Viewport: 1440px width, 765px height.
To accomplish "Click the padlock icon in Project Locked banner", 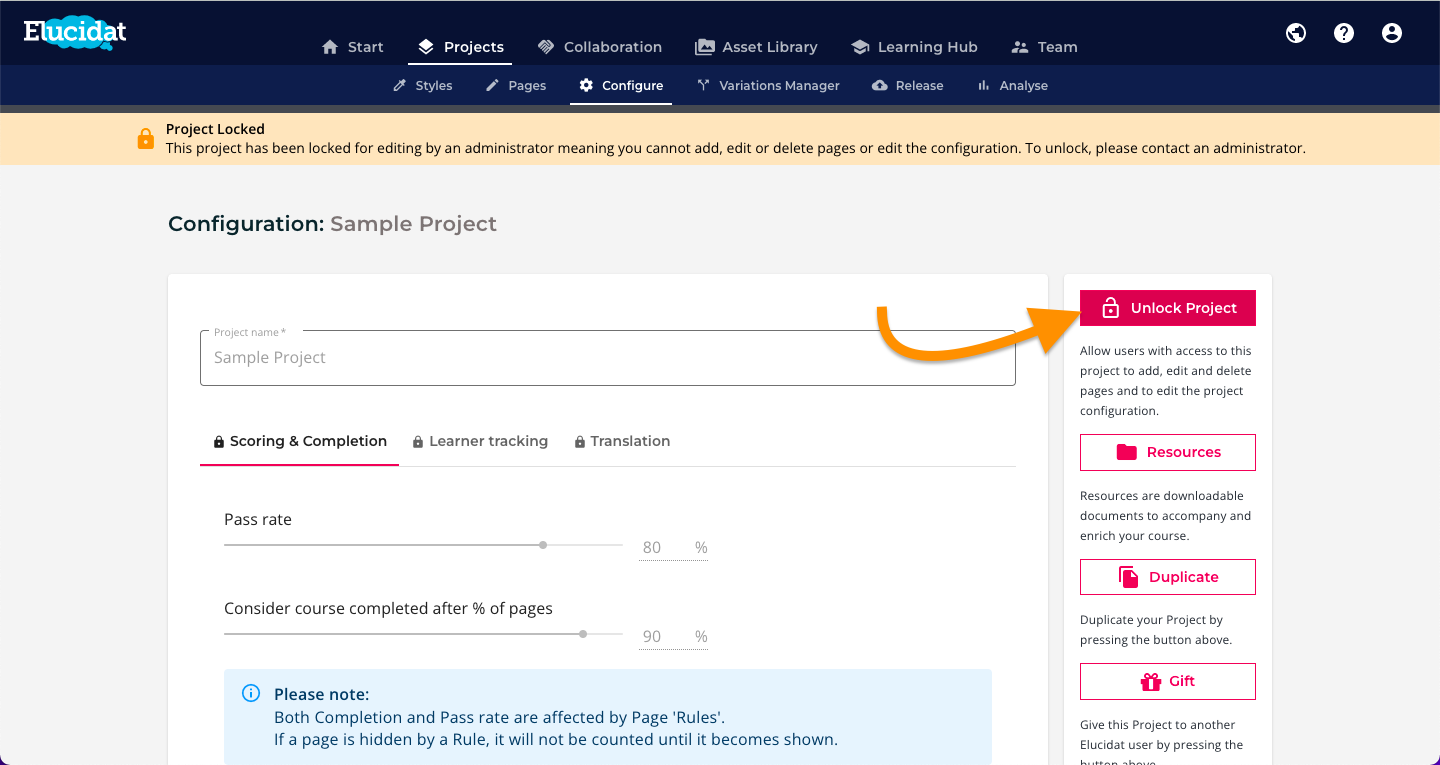I will pos(146,138).
